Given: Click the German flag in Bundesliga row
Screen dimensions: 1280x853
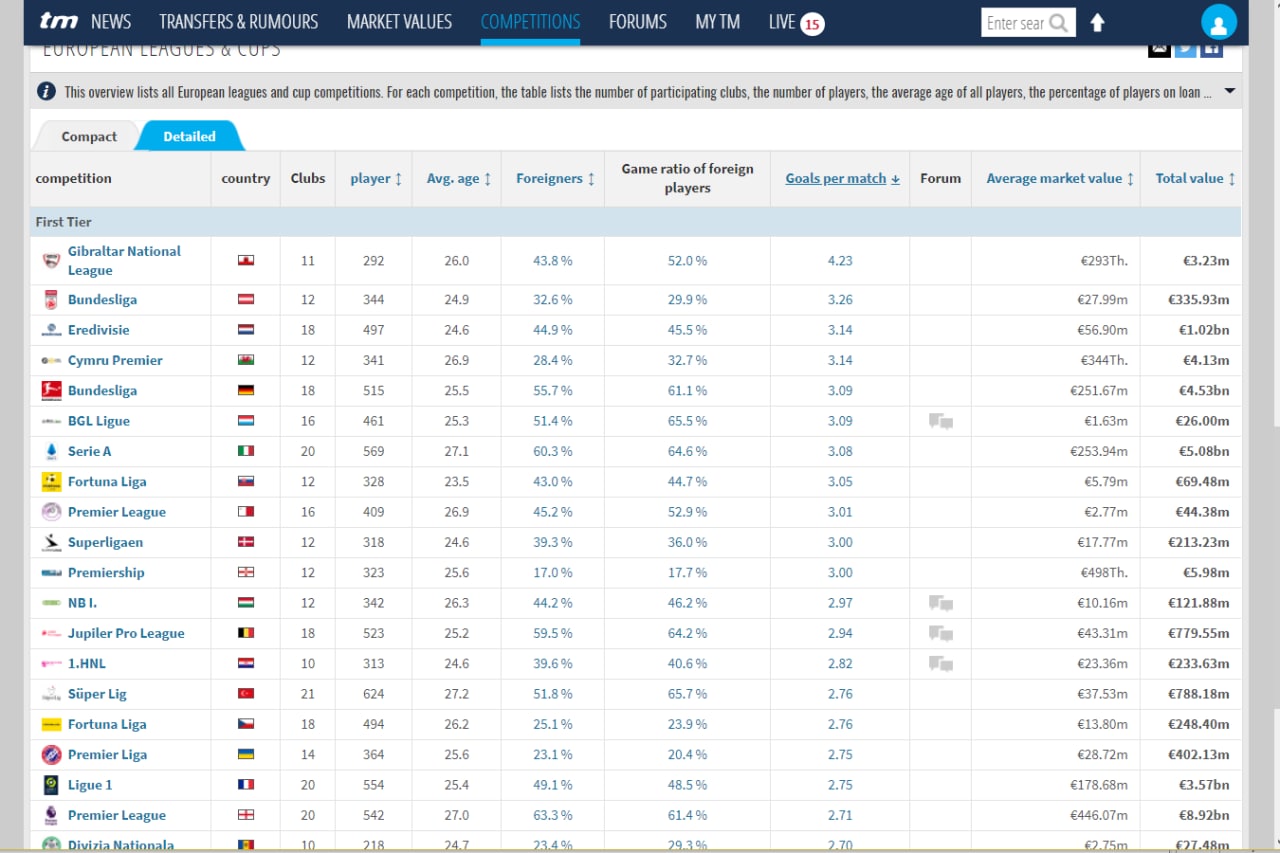Looking at the screenshot, I should [x=246, y=390].
